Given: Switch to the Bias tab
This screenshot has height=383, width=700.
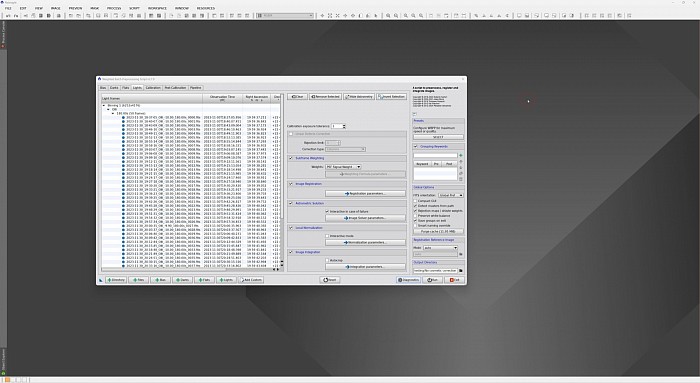Looking at the screenshot, I should (103, 88).
